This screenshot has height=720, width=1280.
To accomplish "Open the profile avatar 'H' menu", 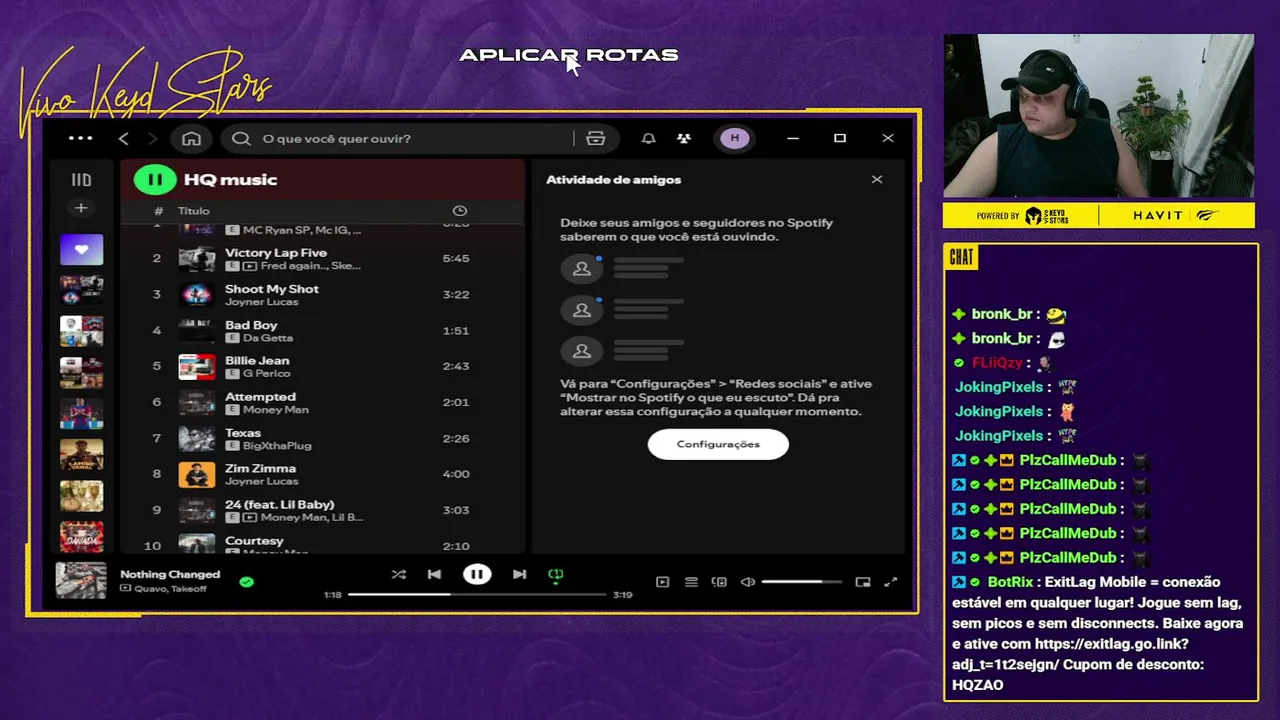I will [x=735, y=138].
